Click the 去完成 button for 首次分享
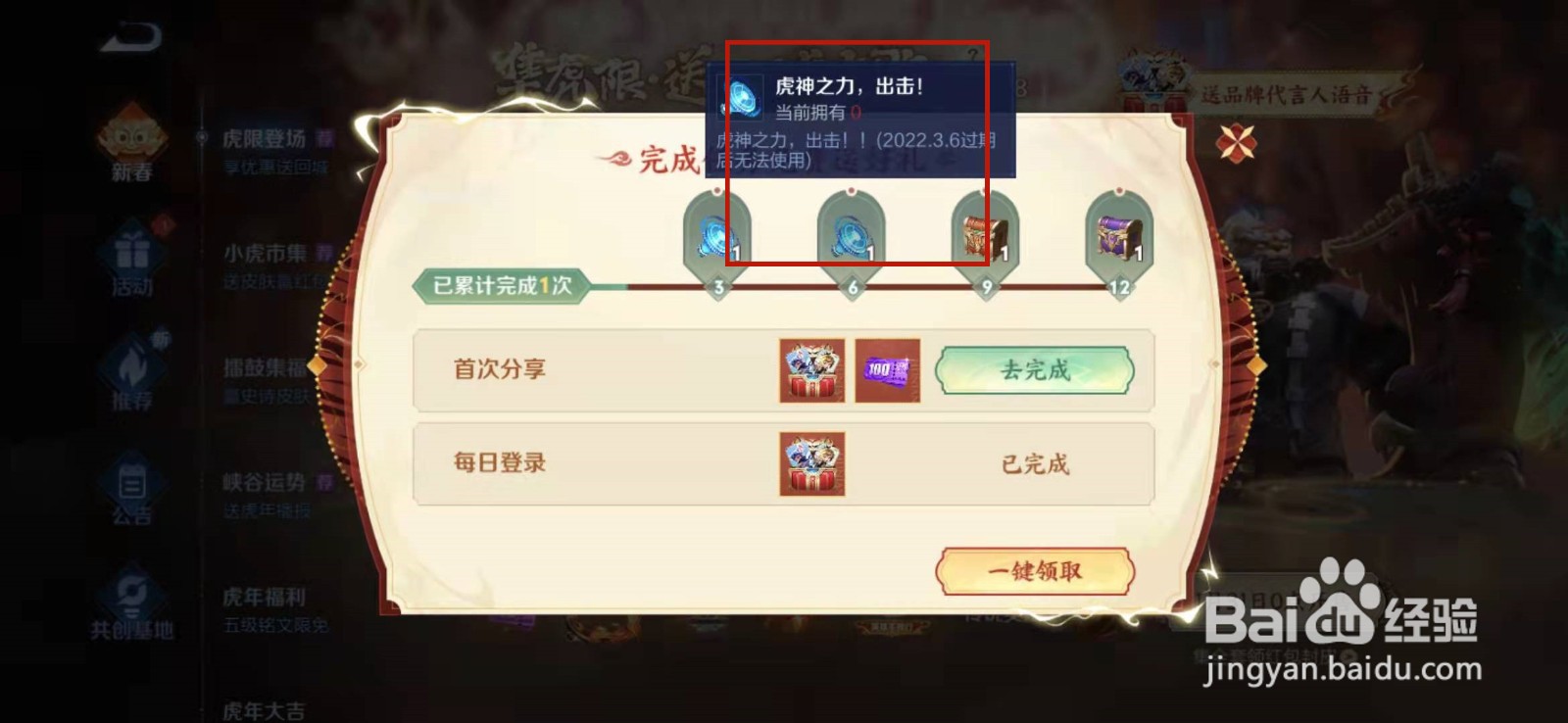This screenshot has width=1568, height=723. [x=1035, y=370]
